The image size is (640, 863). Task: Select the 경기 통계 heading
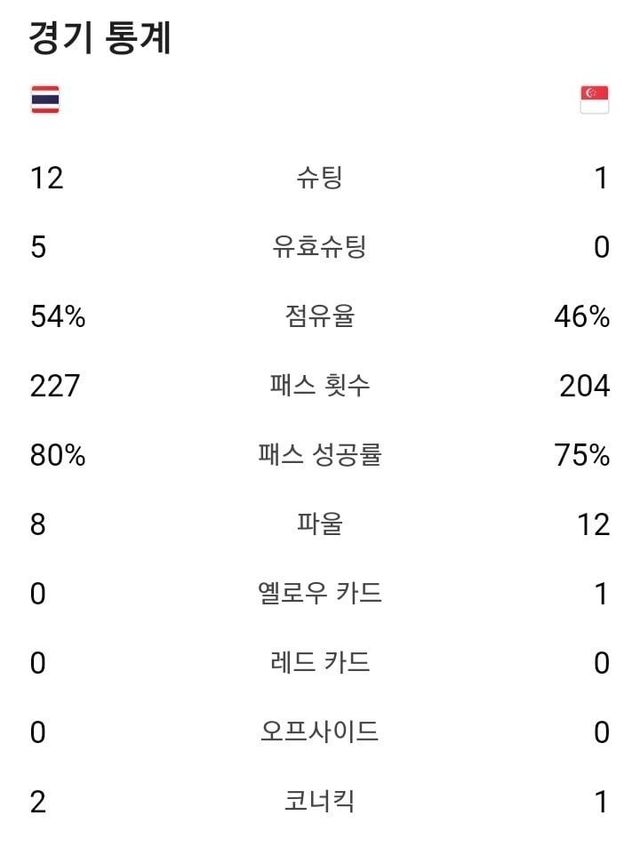(101, 38)
